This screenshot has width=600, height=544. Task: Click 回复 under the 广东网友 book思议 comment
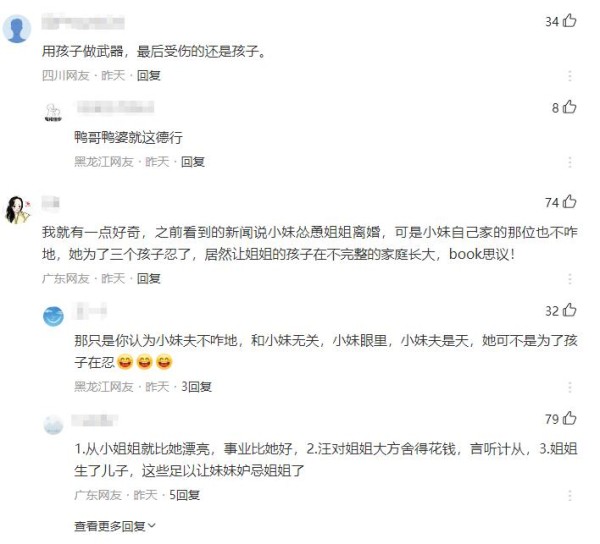tap(148, 279)
